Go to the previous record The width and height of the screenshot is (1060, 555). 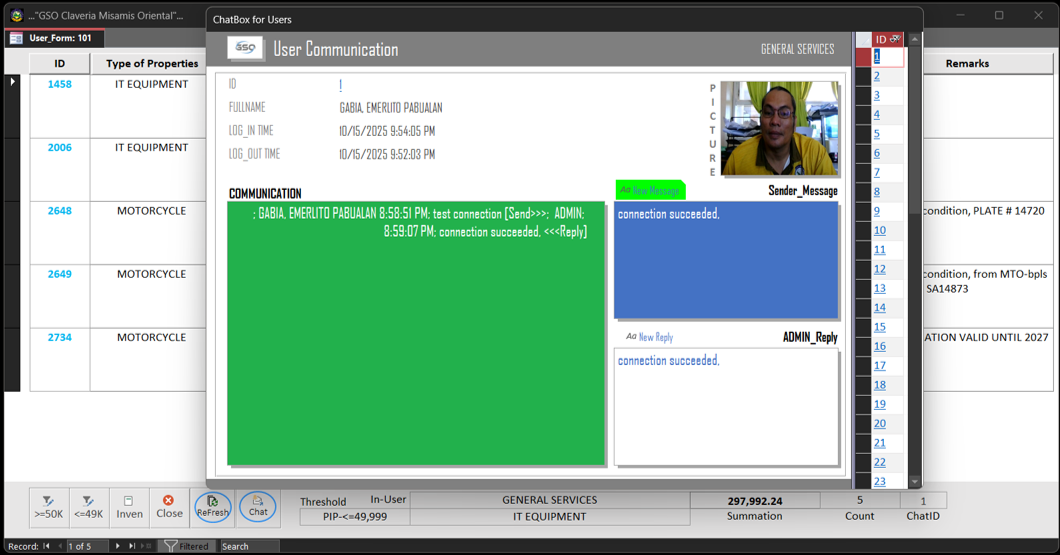59,546
